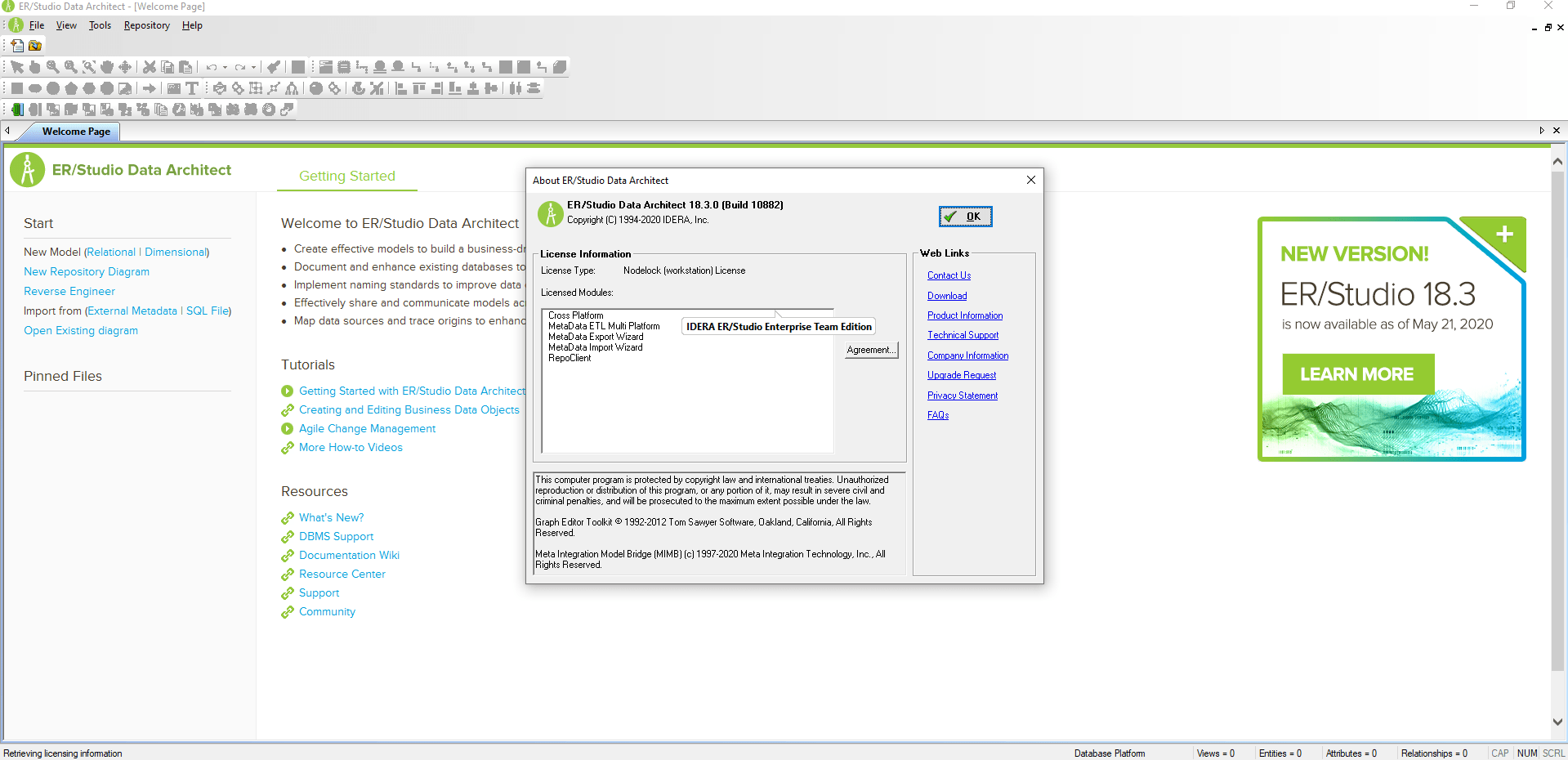Image resolution: width=1568 pixels, height=760 pixels.
Task: Click the insert picture tool icon
Action: 174,88
